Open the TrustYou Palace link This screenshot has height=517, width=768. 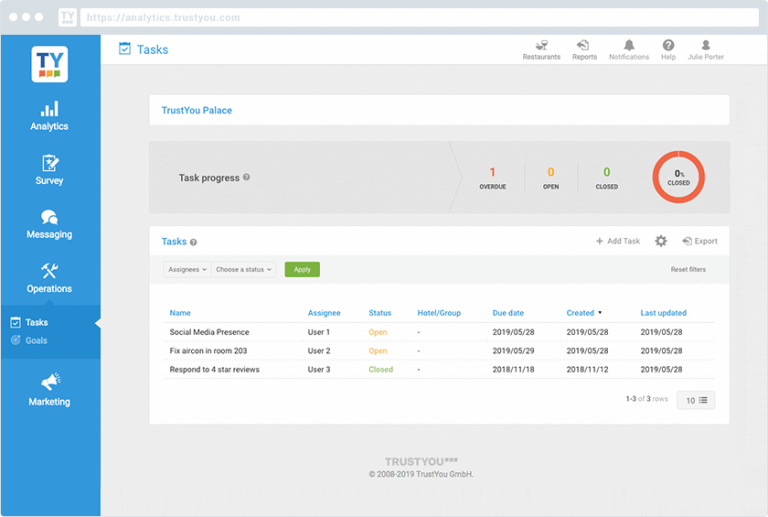(197, 110)
